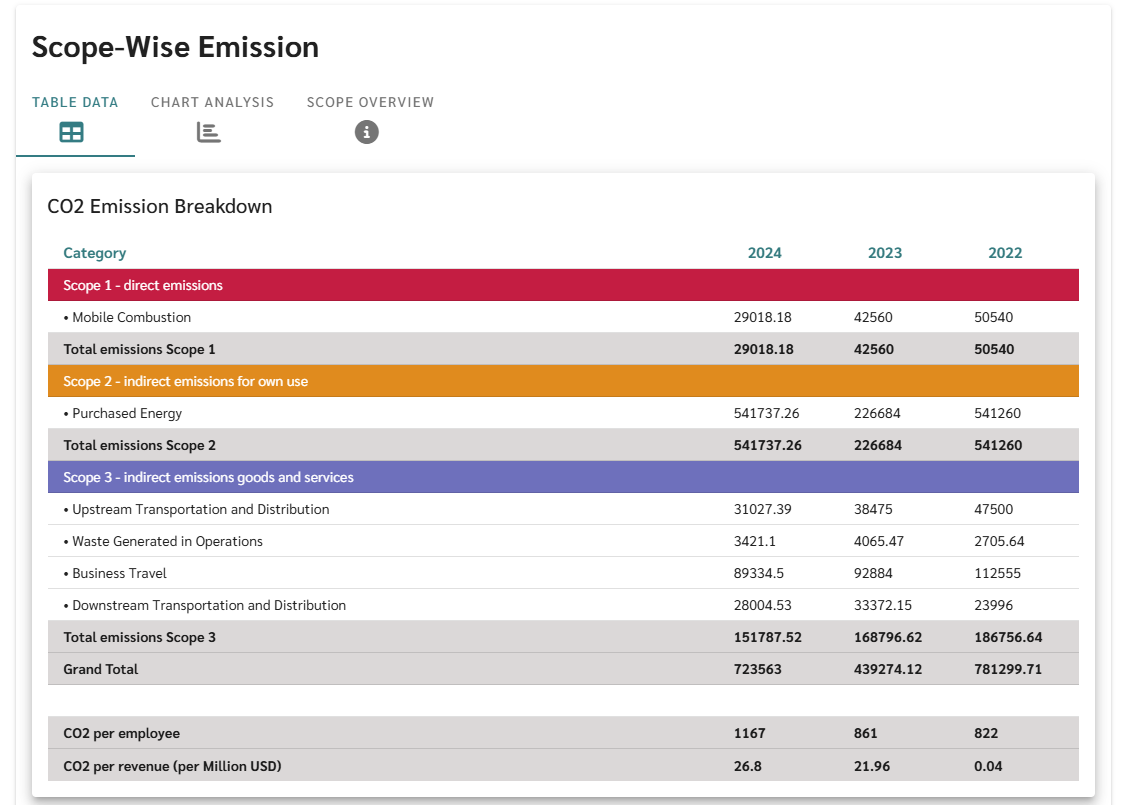This screenshot has width=1127, height=805.
Task: Click the Scope 3 total 2023 value 168796.62
Action: pos(888,638)
